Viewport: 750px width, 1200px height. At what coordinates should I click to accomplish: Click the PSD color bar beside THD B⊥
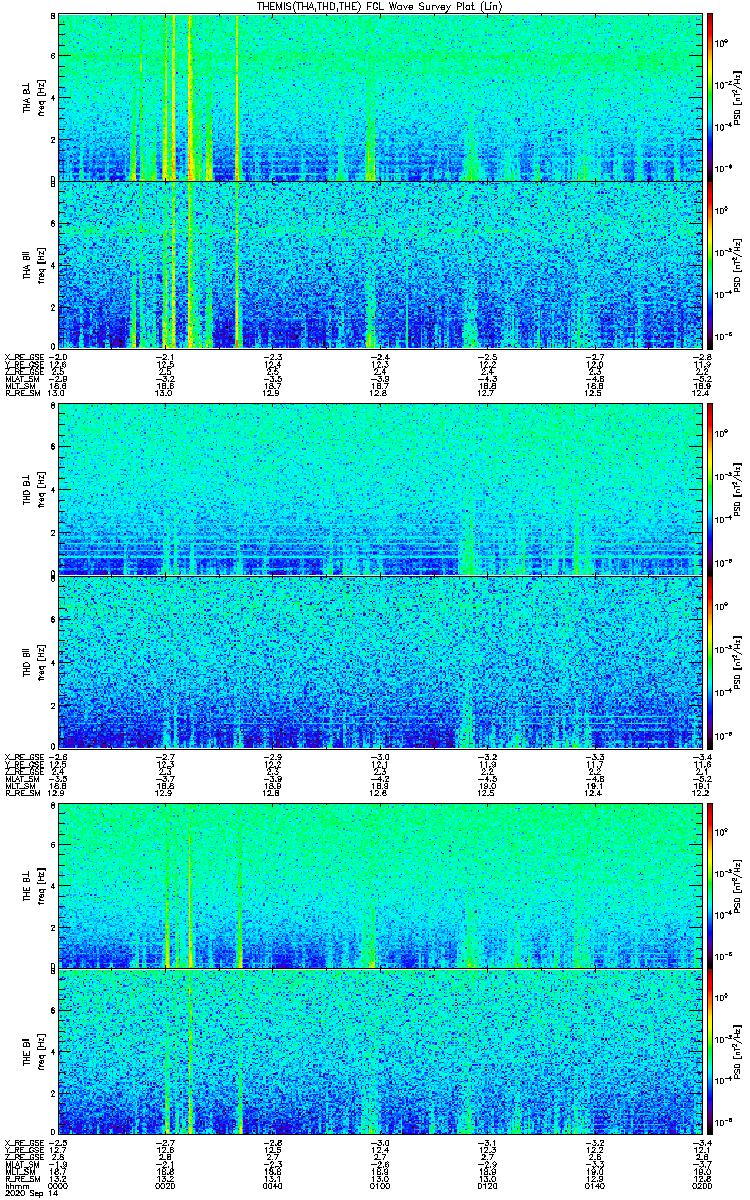click(710, 489)
